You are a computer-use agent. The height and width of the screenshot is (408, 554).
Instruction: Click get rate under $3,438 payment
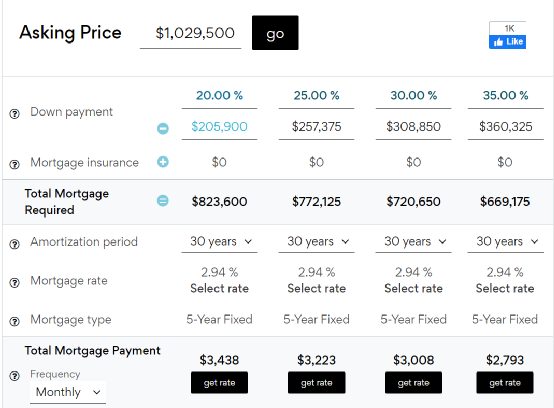click(219, 383)
